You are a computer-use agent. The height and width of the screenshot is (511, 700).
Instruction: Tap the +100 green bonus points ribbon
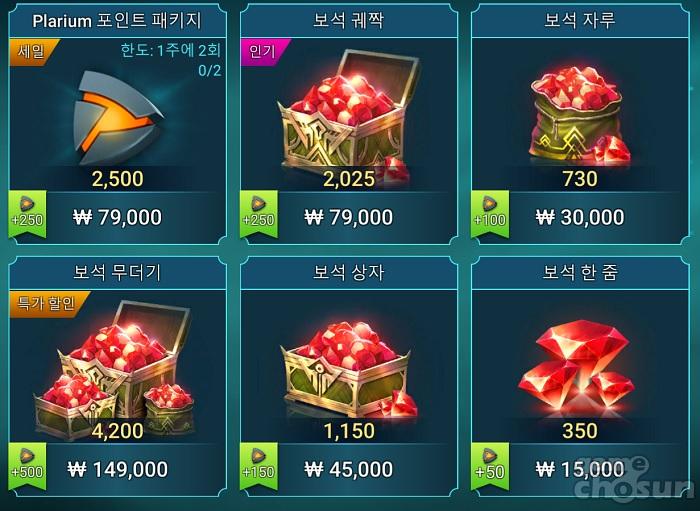490,214
